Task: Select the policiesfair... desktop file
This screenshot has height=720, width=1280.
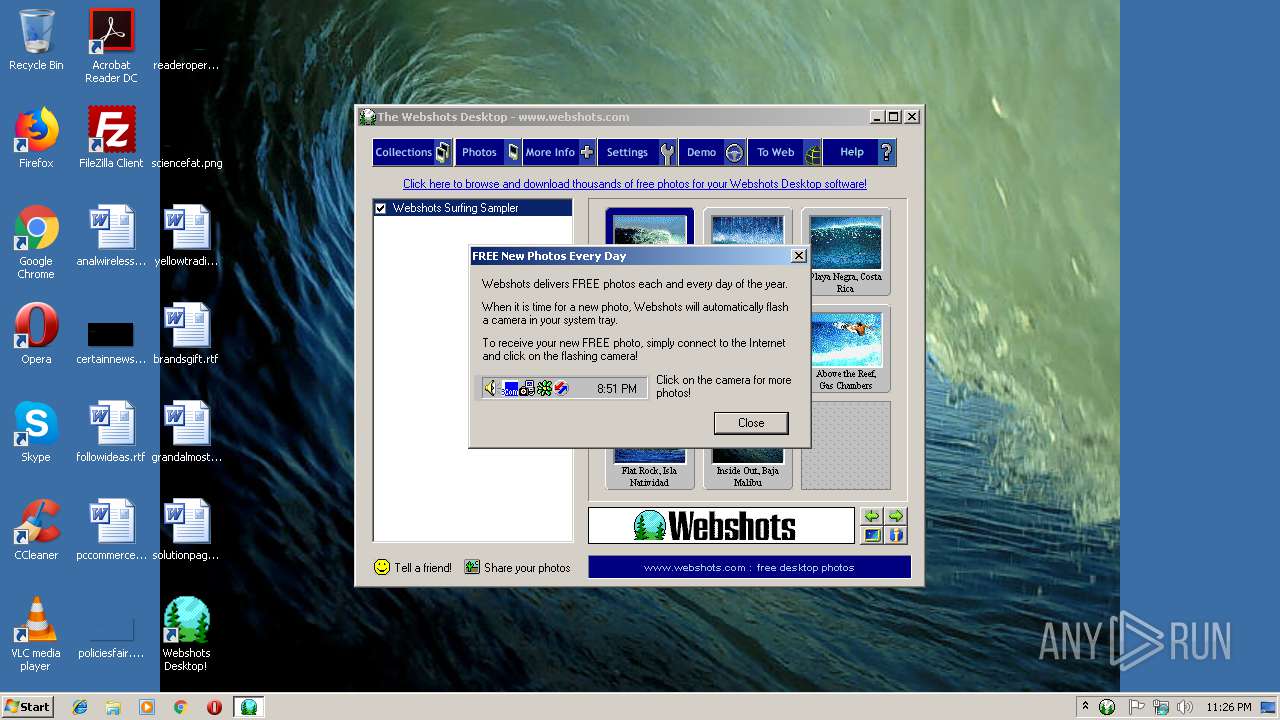Action: (111, 638)
